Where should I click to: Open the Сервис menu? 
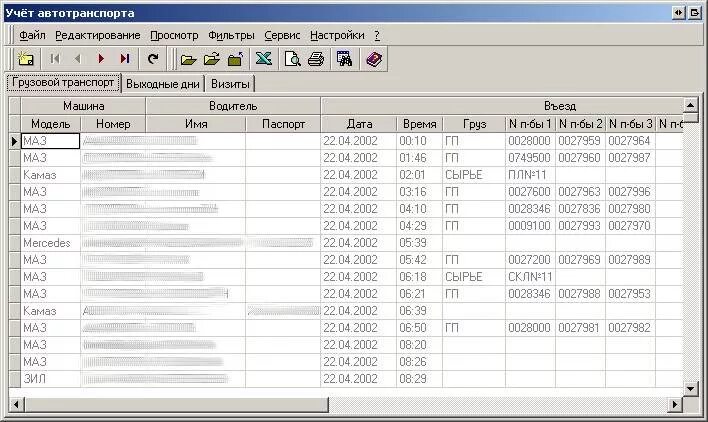[282, 35]
